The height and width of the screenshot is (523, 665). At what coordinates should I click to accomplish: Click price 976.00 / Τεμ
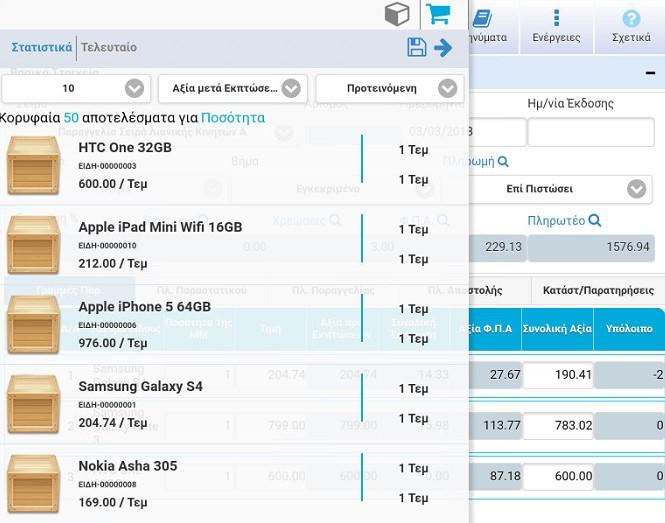(x=113, y=343)
